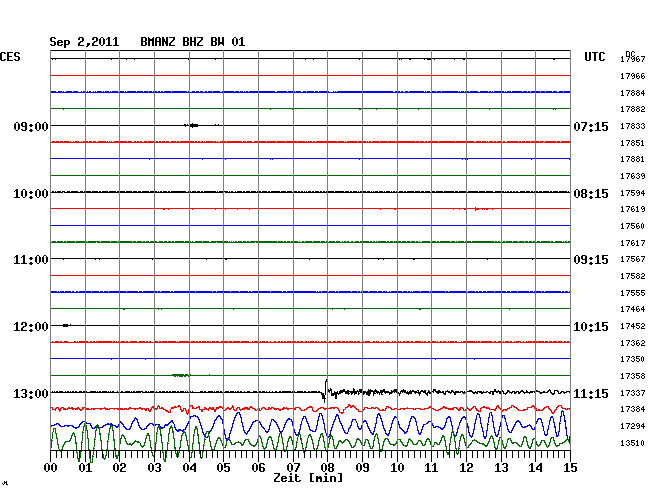Click the 'Zeit [min]' axis title
The image size is (650, 494).
pyautogui.click(x=308, y=478)
